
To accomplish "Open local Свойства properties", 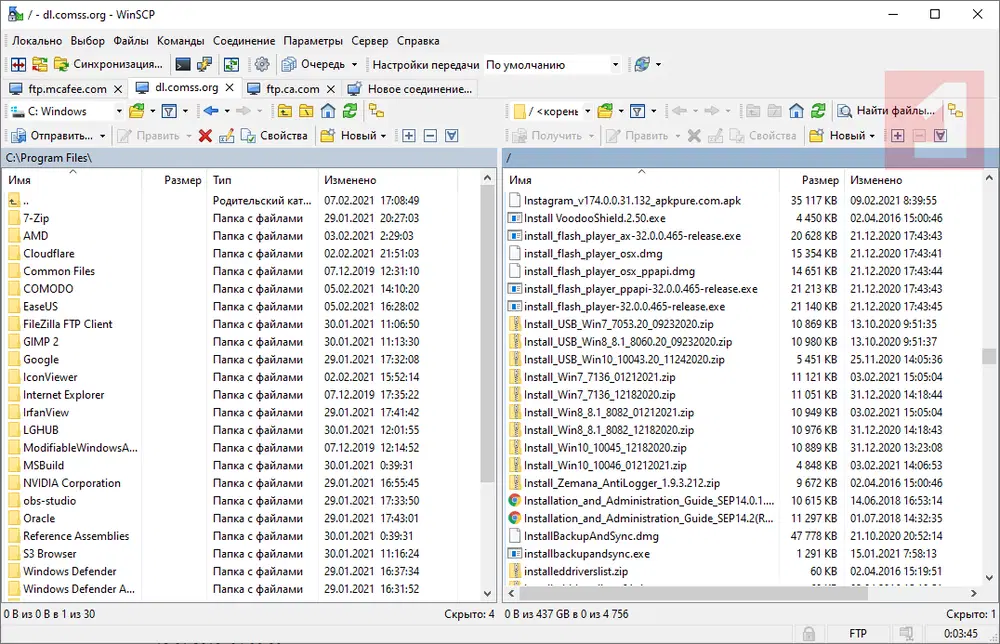I will click(x=274, y=135).
